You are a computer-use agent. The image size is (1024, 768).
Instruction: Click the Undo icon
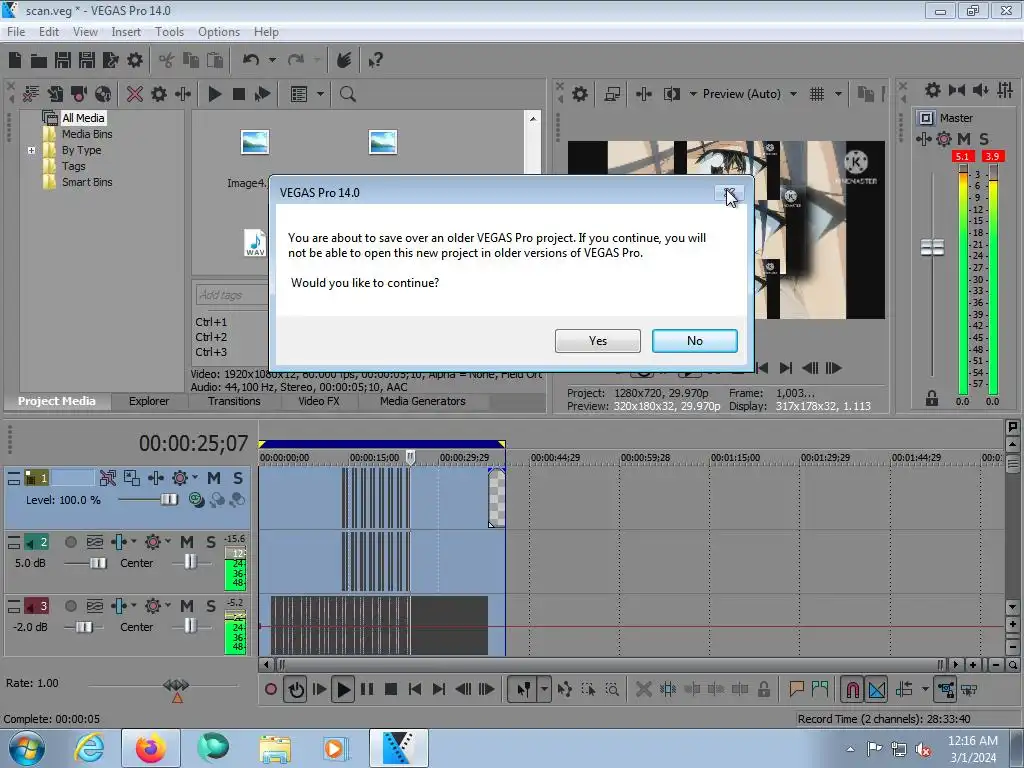(251, 61)
